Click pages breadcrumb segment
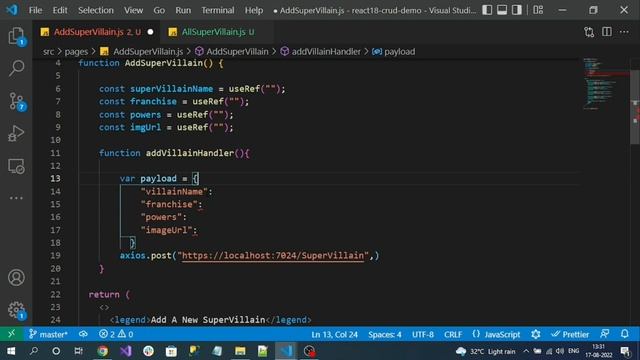 pyautogui.click(x=76, y=51)
